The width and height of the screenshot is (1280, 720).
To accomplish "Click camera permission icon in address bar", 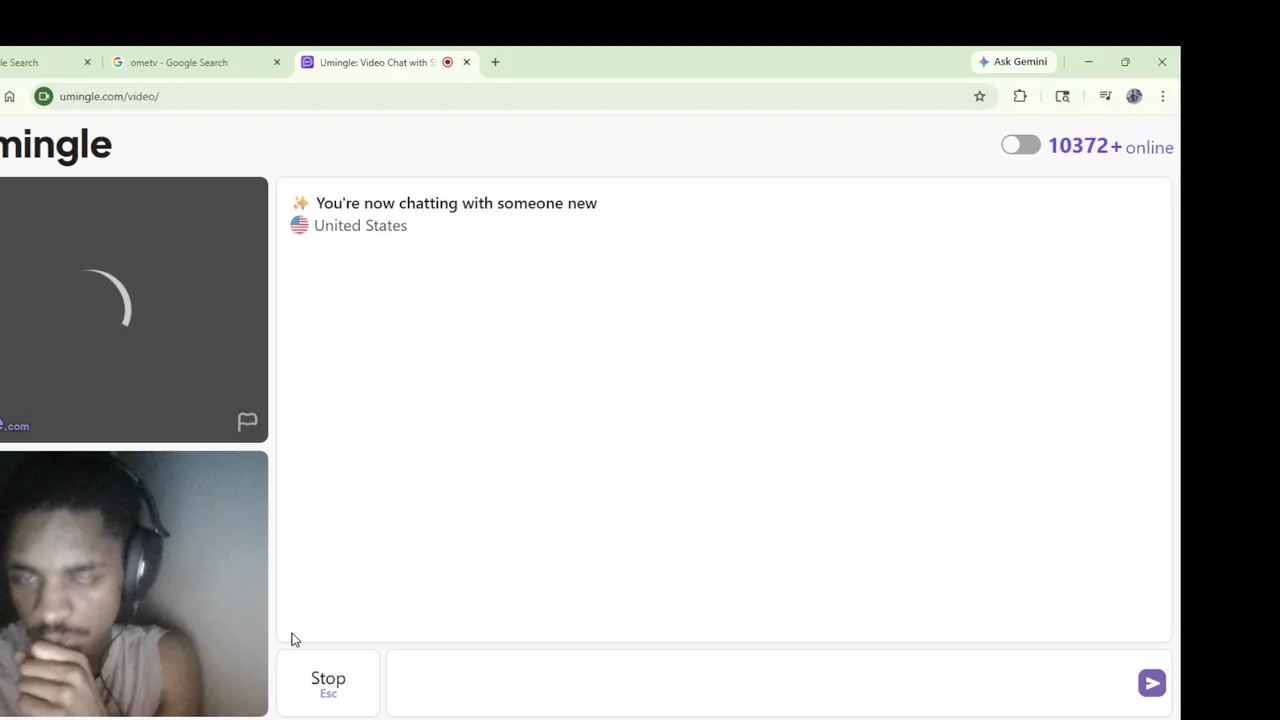I will 43,96.
